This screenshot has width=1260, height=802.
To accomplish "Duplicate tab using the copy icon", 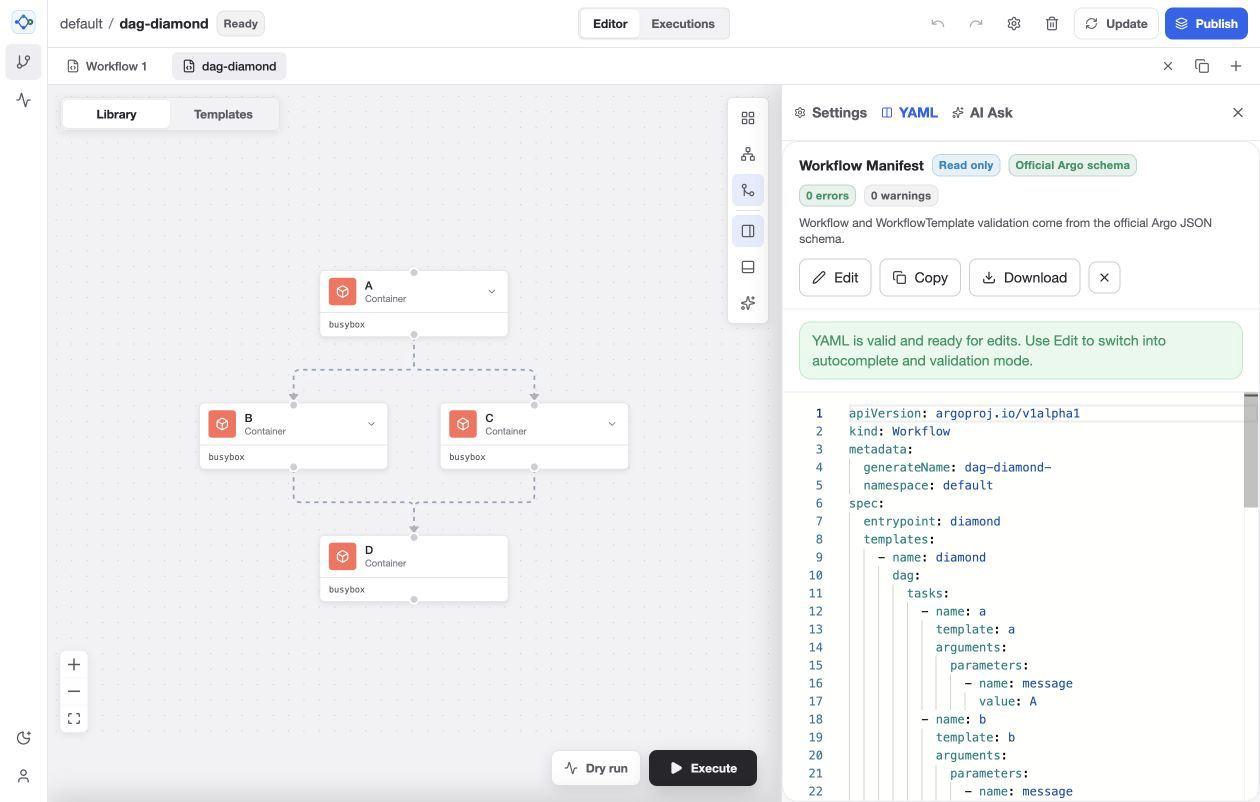I will click(x=1202, y=66).
